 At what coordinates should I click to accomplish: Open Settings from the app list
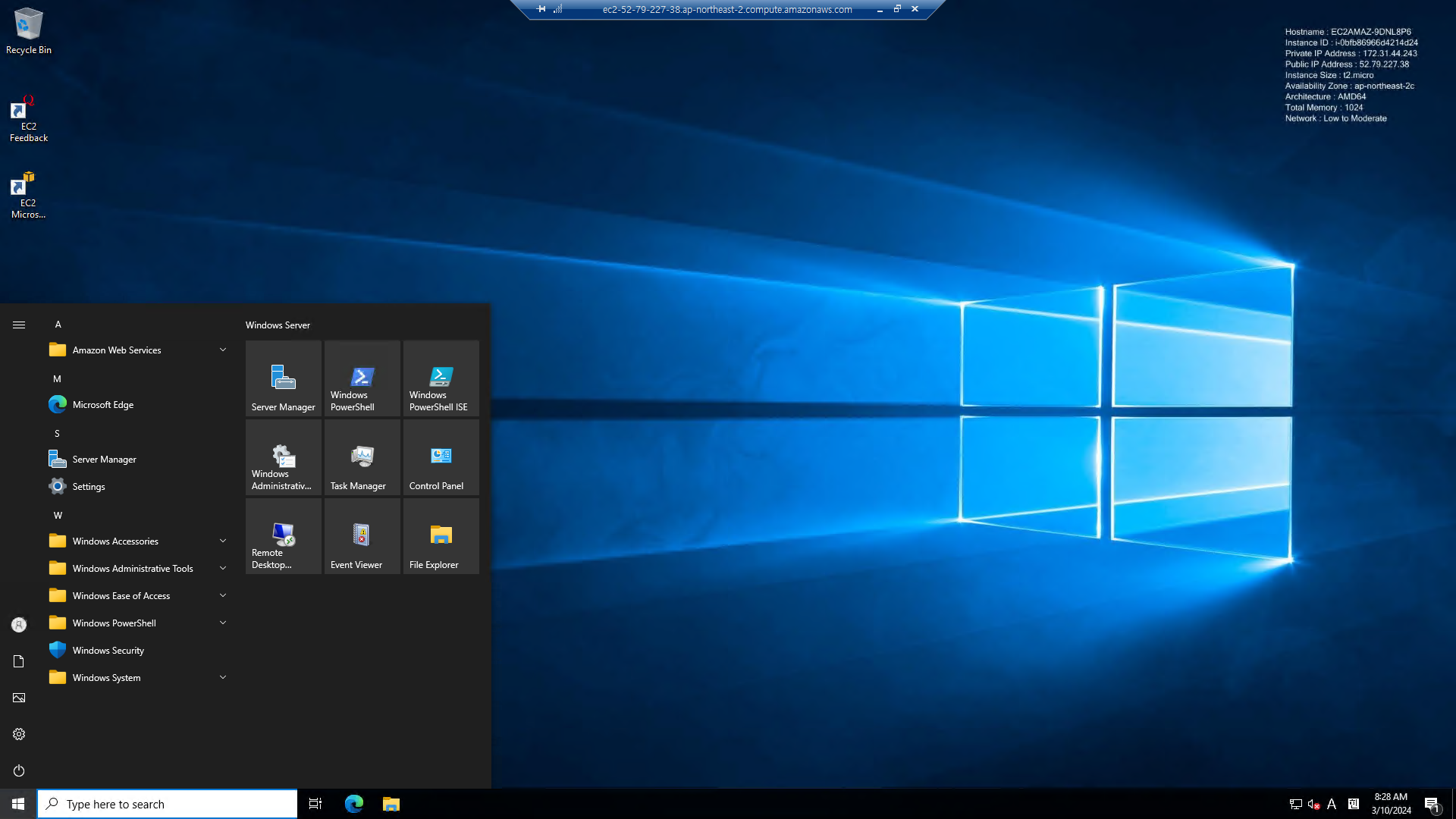138,487
